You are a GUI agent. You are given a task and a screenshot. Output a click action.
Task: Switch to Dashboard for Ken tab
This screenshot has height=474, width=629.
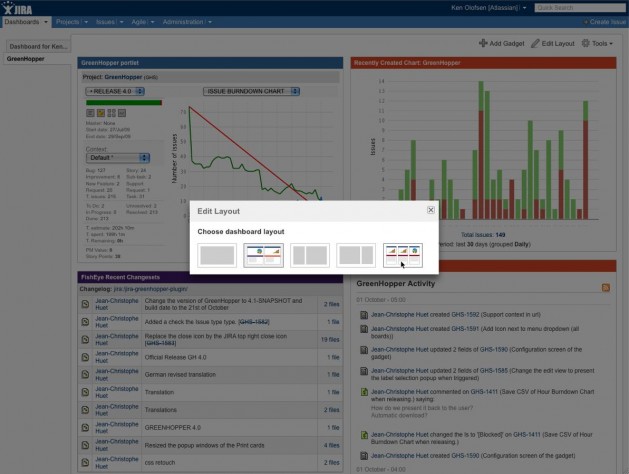(x=39, y=47)
